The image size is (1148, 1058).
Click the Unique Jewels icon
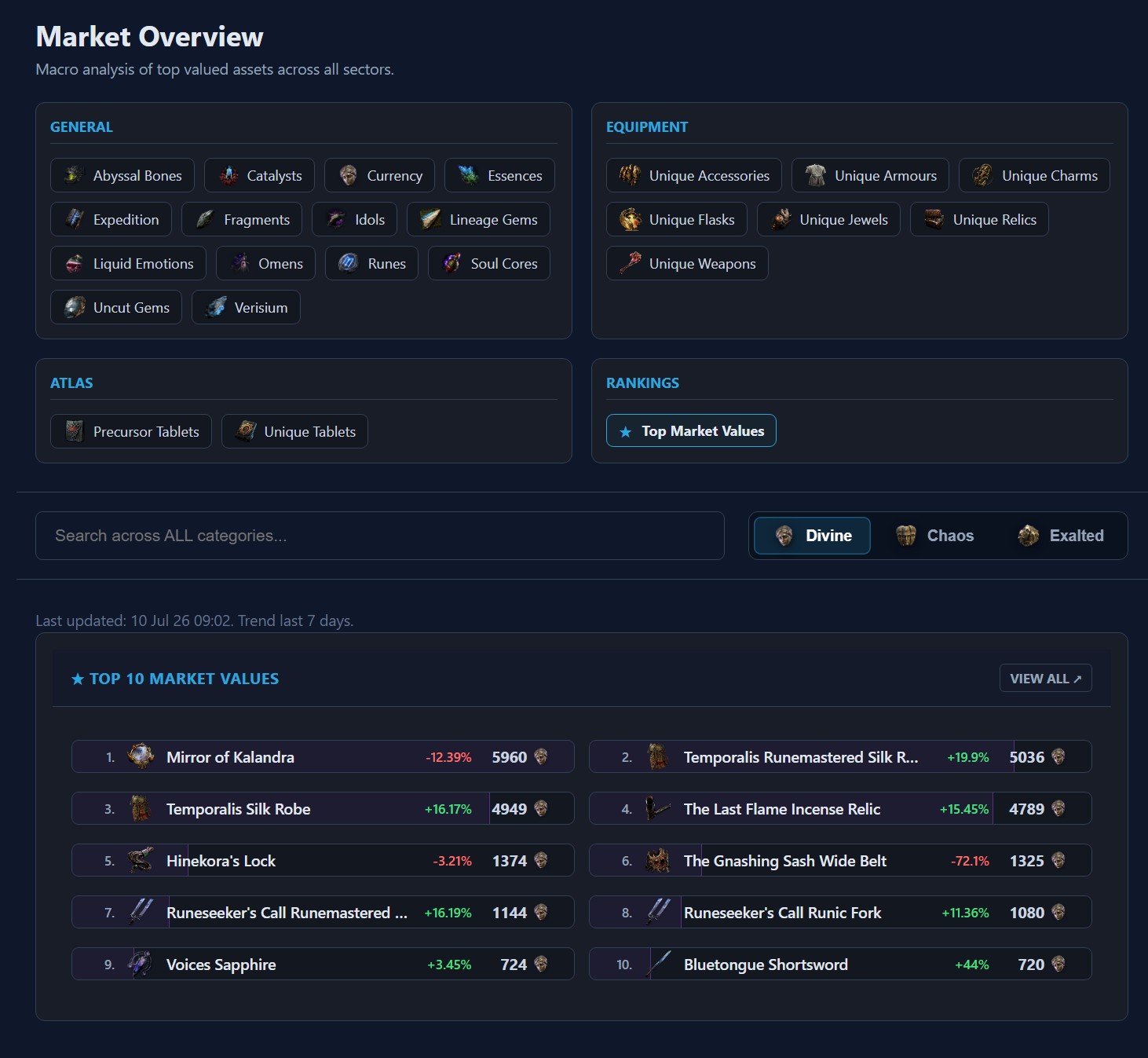781,219
